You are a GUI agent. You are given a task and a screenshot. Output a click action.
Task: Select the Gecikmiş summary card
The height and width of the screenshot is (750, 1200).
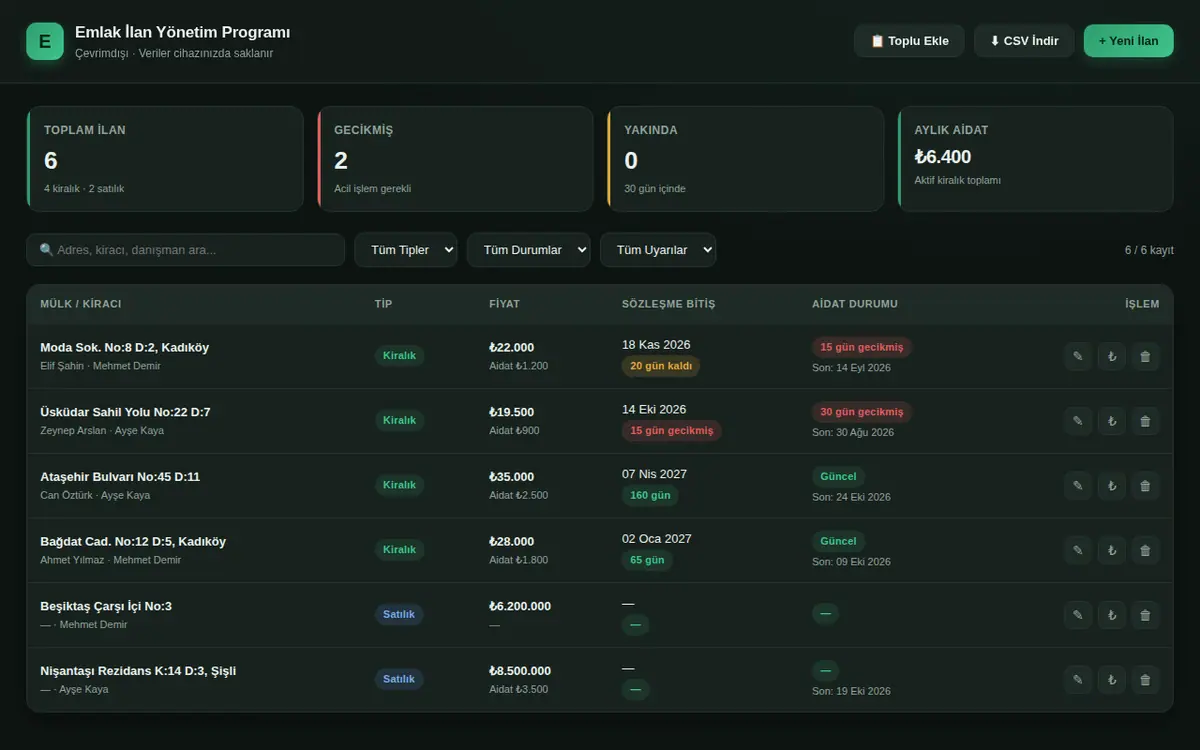pyautogui.click(x=455, y=159)
